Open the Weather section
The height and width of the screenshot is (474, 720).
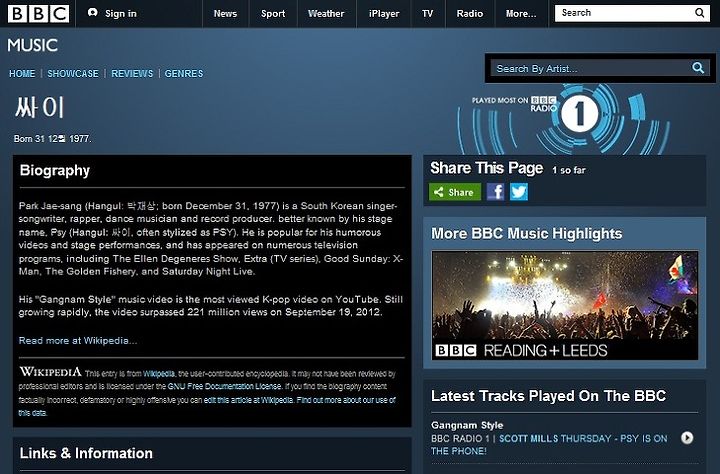(x=326, y=14)
